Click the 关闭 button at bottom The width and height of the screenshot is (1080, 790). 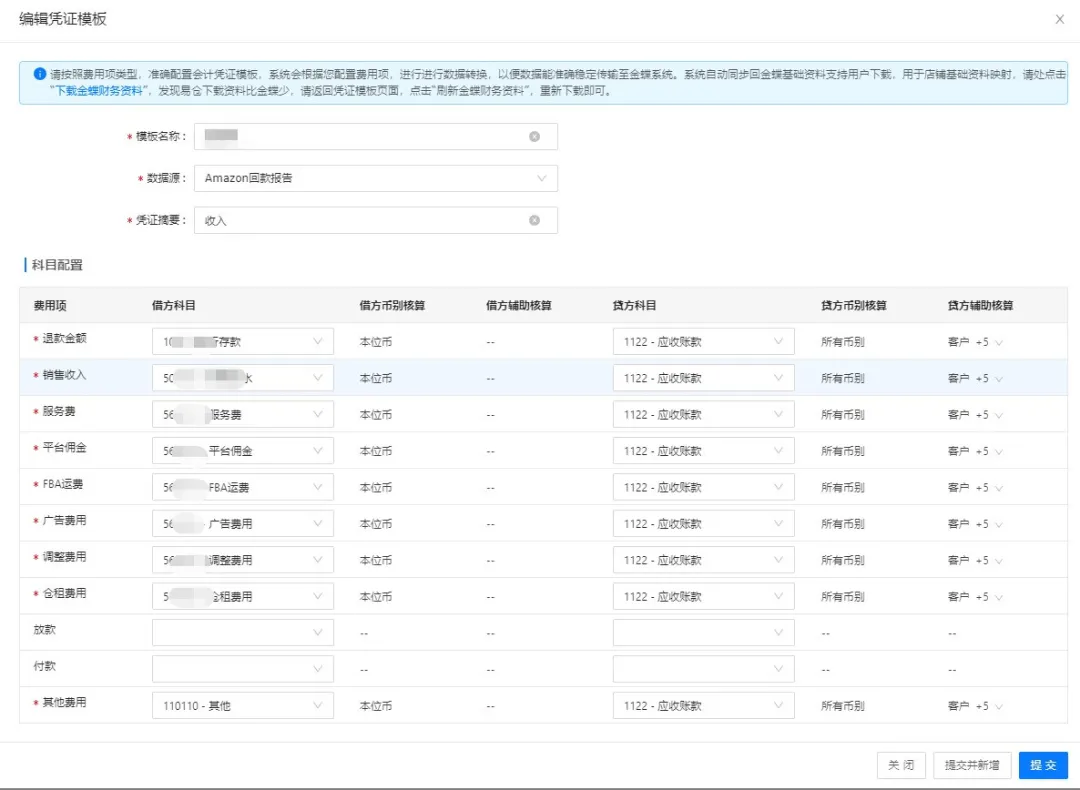click(x=902, y=765)
